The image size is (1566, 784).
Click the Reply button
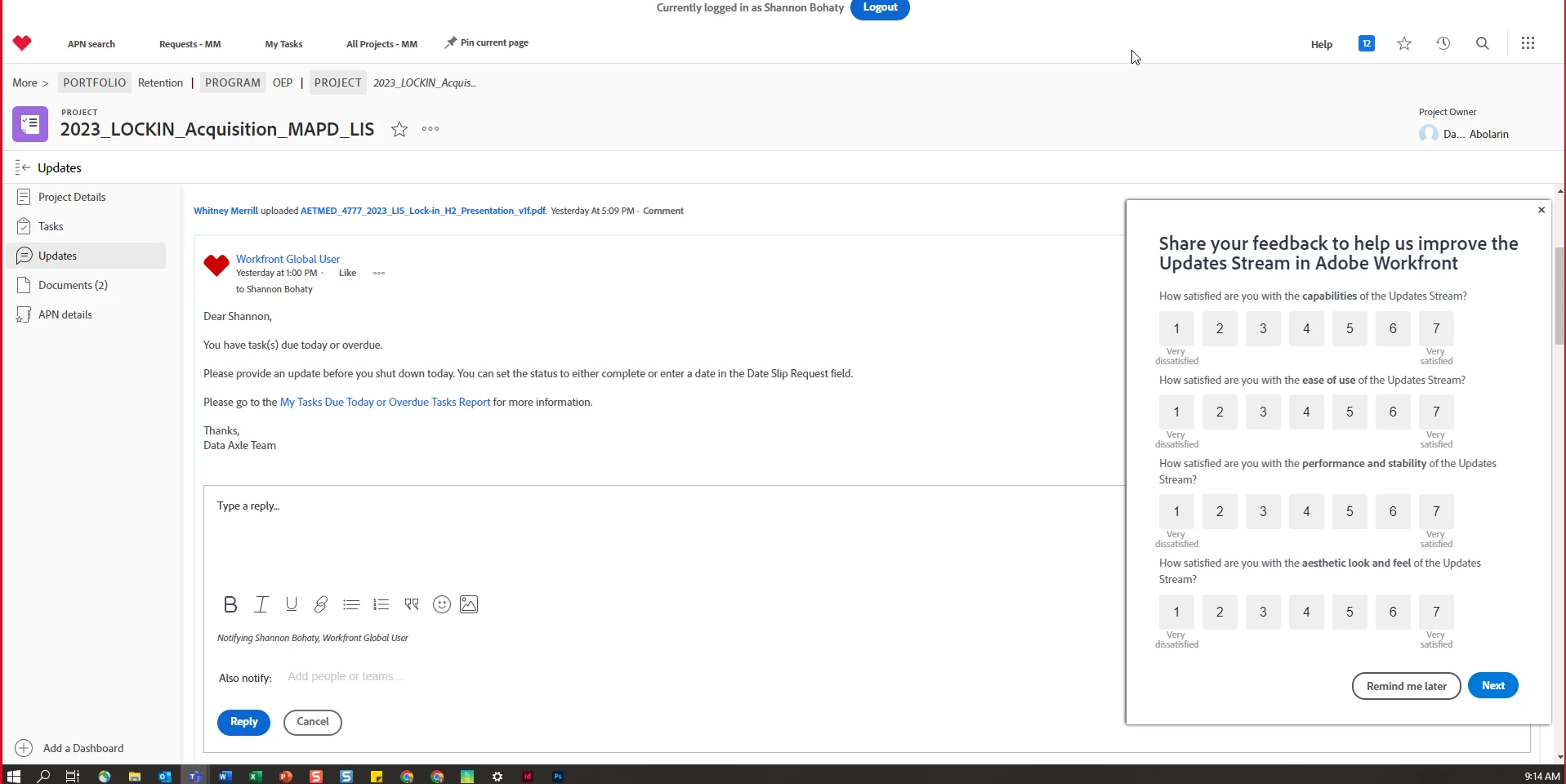coord(243,722)
